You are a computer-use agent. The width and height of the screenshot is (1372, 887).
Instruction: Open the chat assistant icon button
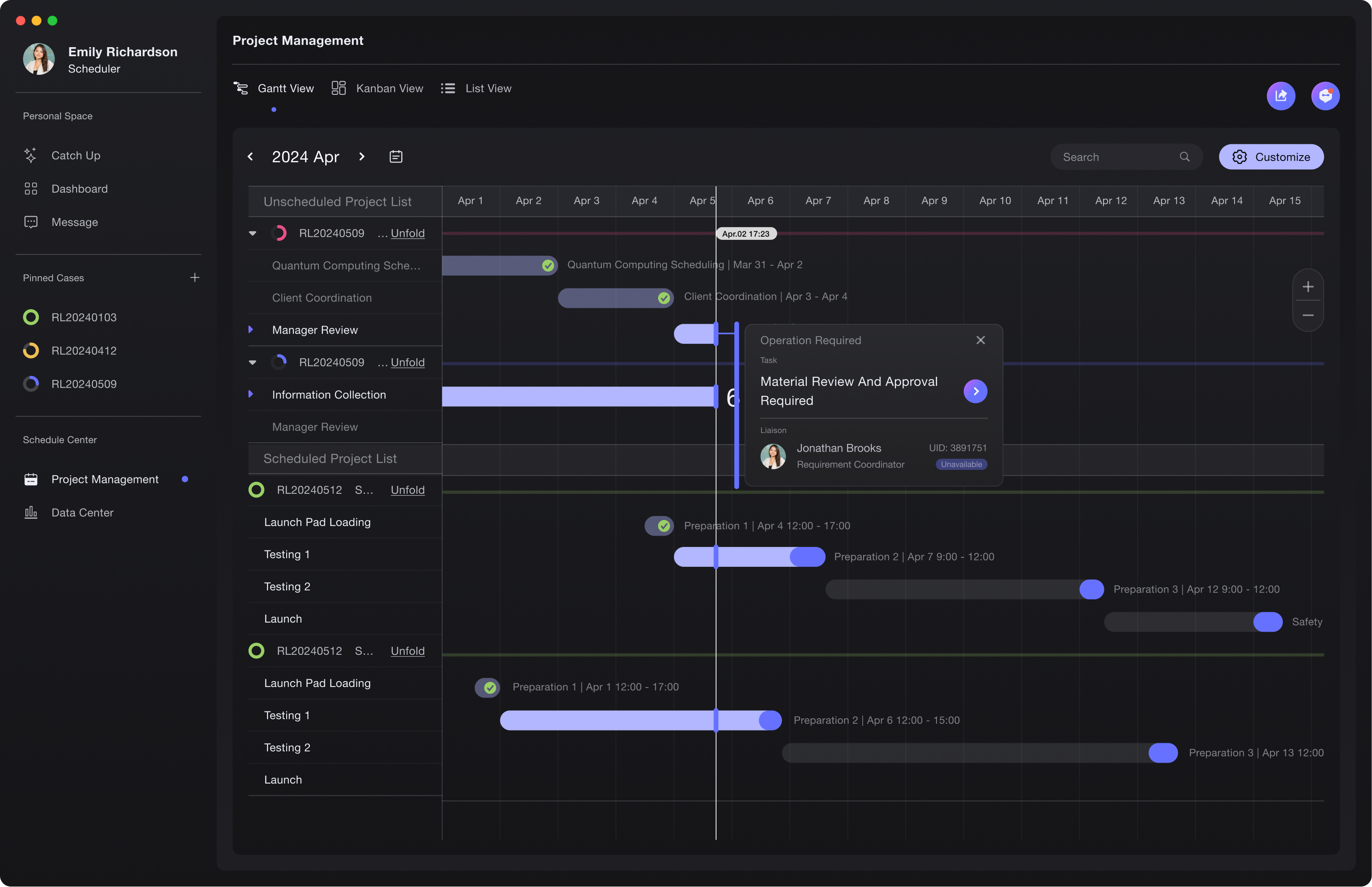click(1325, 96)
